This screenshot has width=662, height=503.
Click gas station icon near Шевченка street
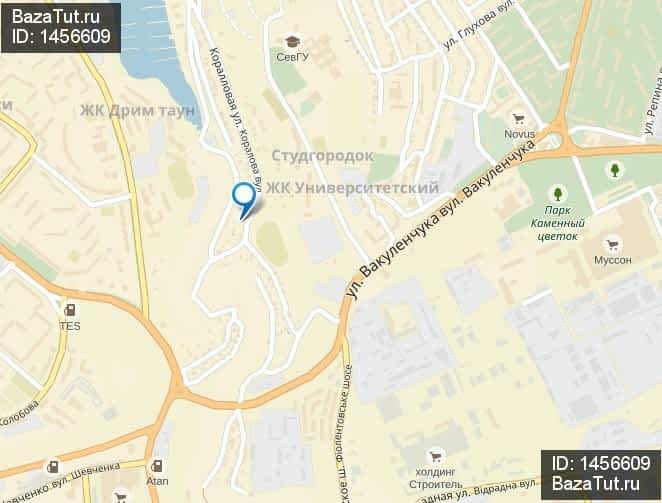point(52,467)
